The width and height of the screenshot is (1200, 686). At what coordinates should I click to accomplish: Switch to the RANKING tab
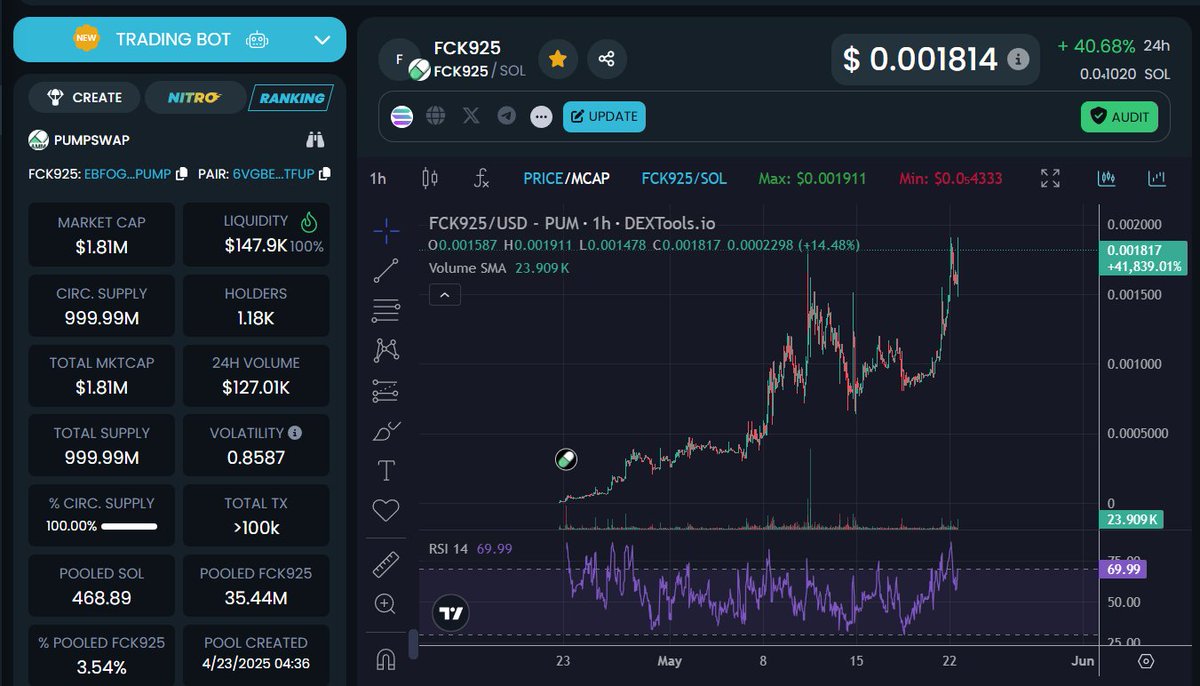[291, 97]
